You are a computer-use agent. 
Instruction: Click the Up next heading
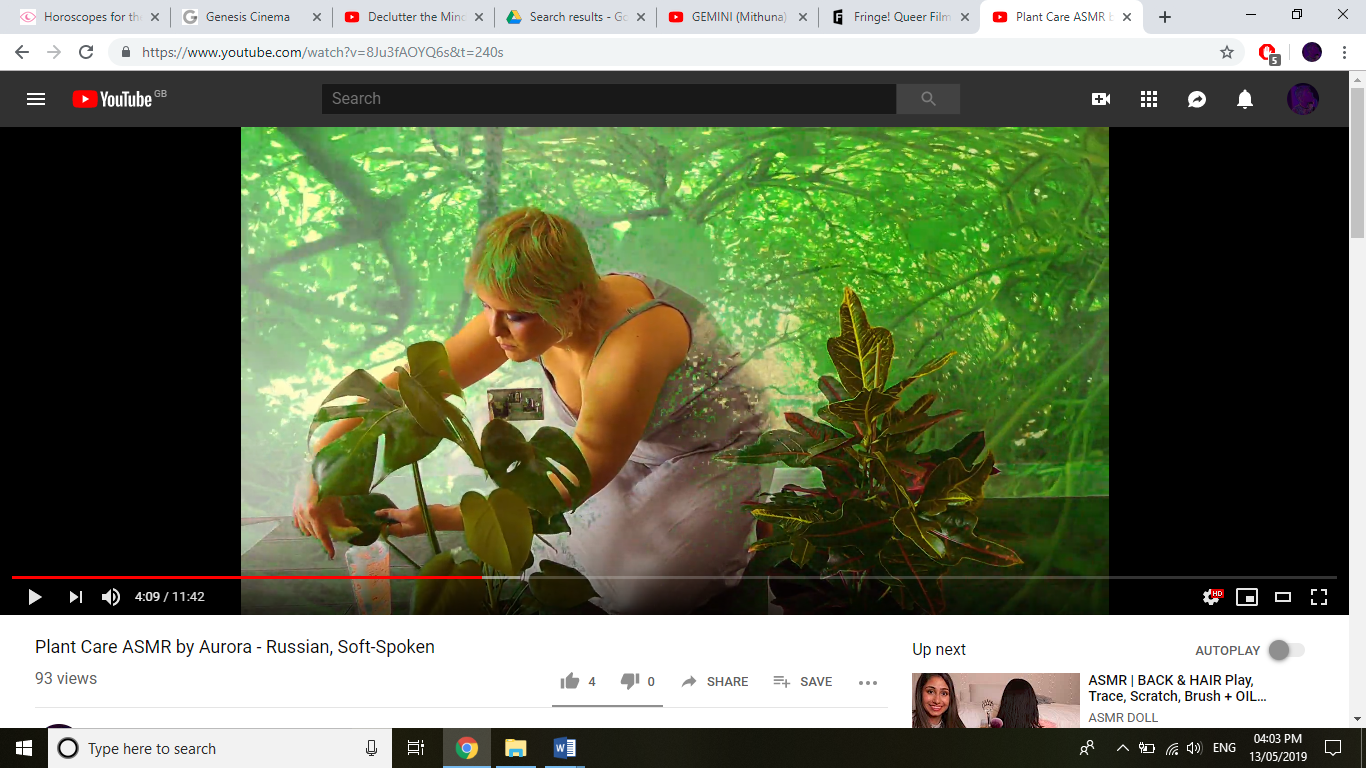pyautogui.click(x=939, y=650)
